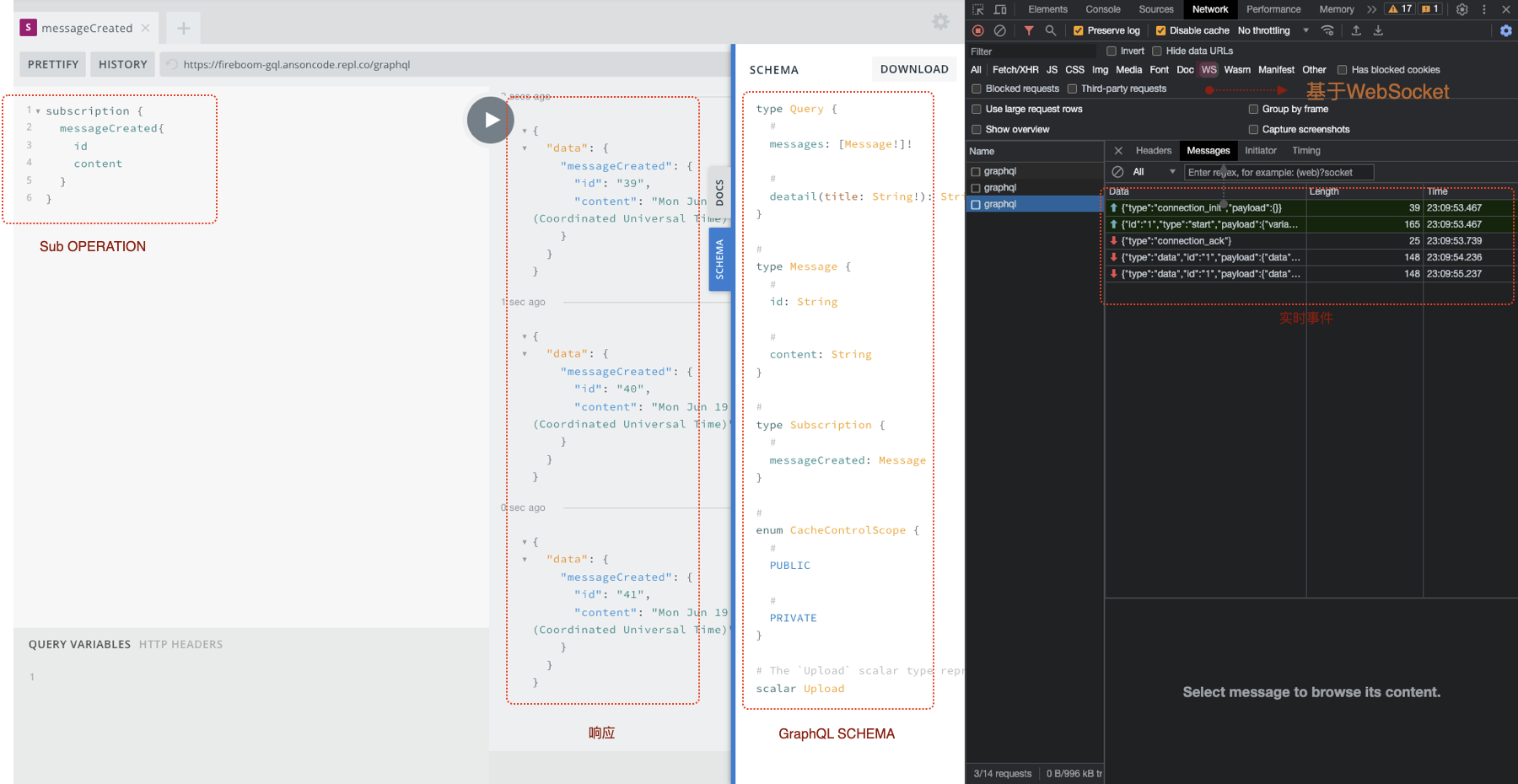Open the network conditions wifi icon

1327,30
